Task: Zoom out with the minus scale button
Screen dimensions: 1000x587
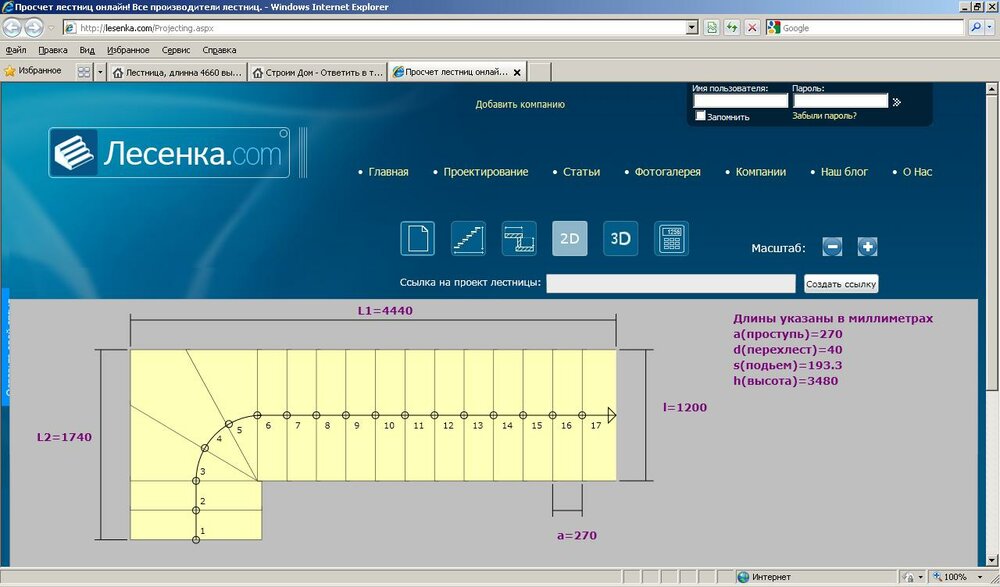Action: pyautogui.click(x=833, y=247)
